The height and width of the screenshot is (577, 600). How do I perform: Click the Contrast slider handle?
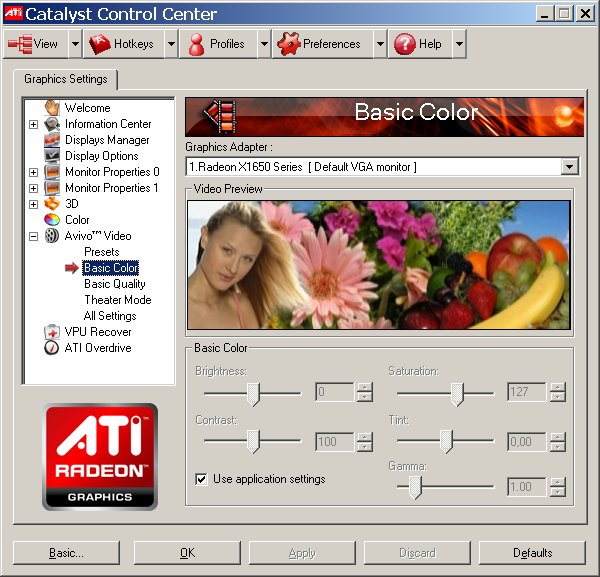coord(253,441)
